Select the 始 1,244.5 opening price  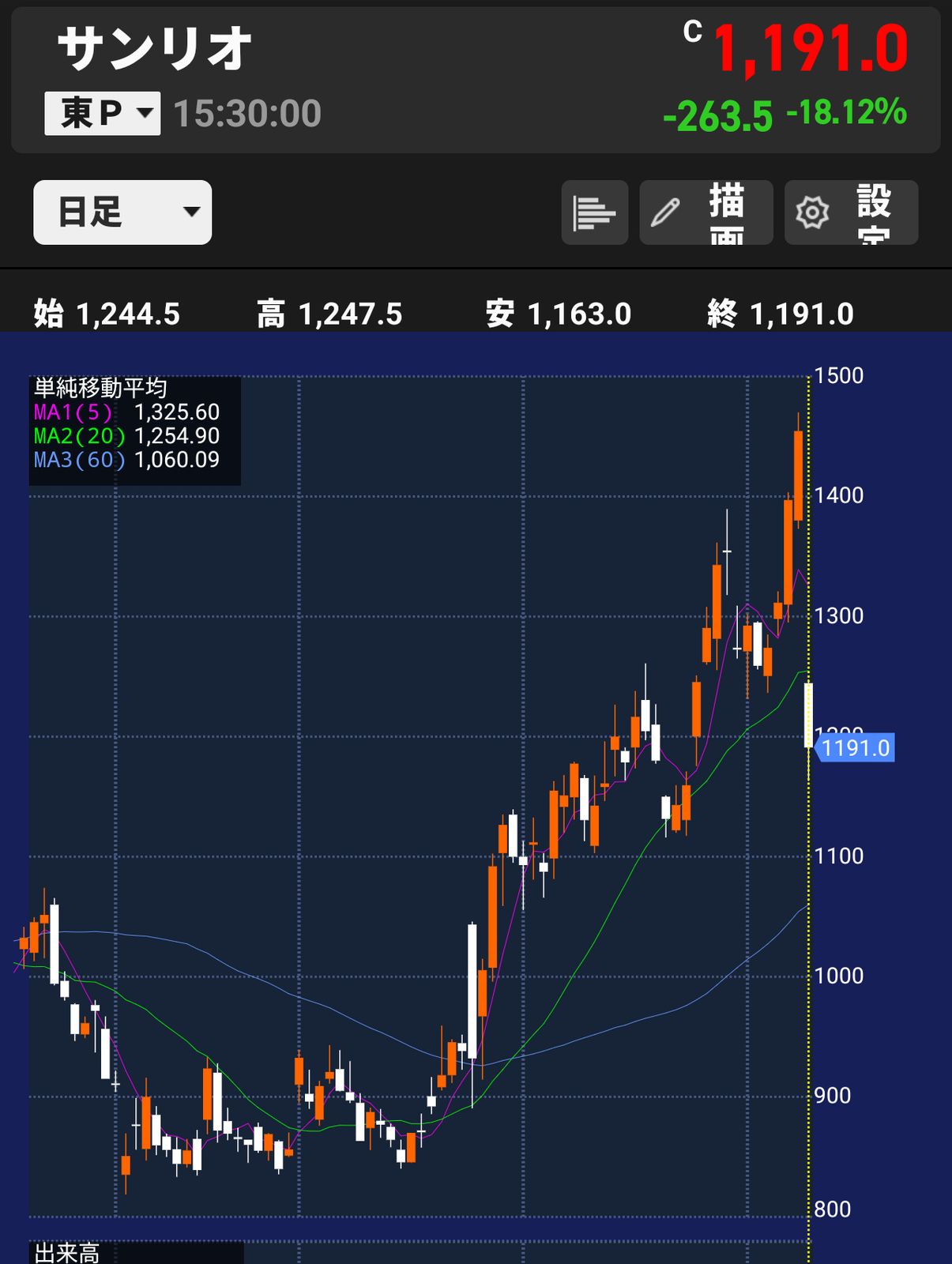tap(107, 314)
